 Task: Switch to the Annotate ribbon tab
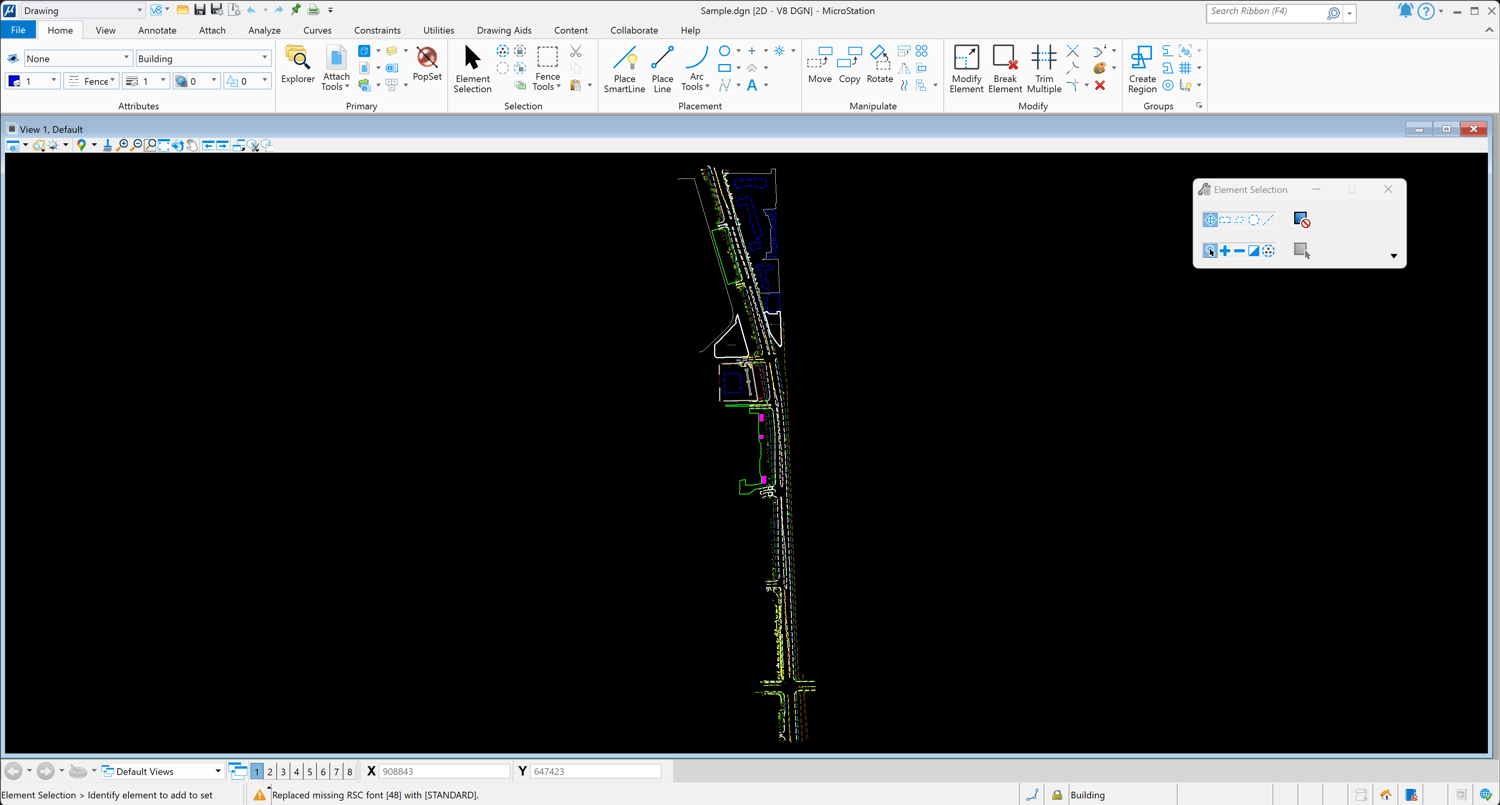pyautogui.click(x=157, y=30)
